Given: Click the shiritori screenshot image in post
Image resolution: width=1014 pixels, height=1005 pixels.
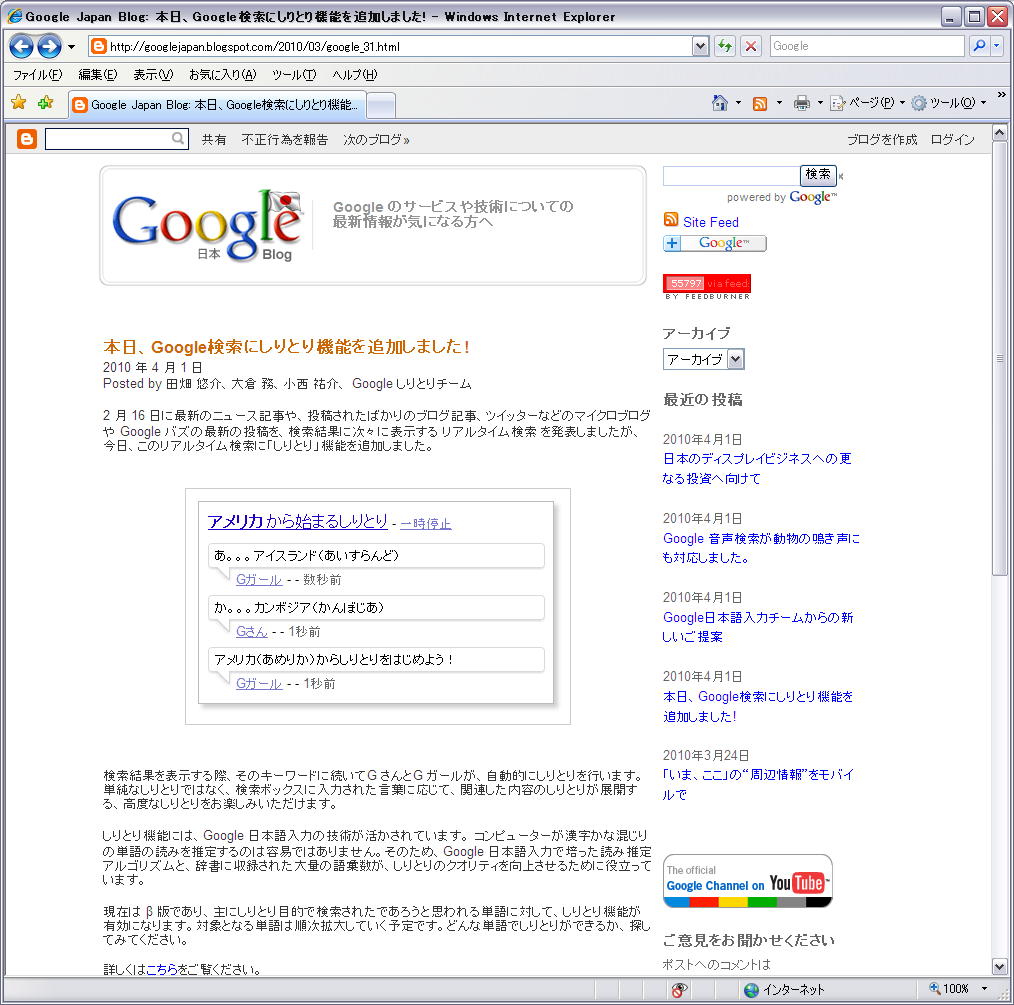Looking at the screenshot, I should click(378, 606).
